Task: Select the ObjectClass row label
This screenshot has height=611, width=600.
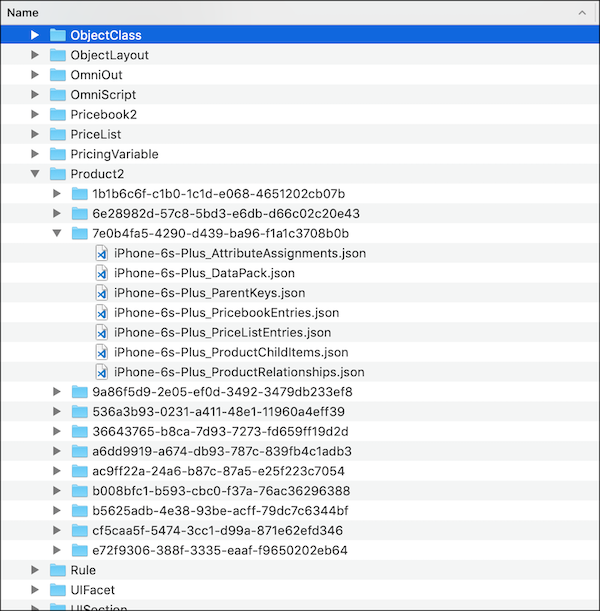Action: pyautogui.click(x=106, y=35)
